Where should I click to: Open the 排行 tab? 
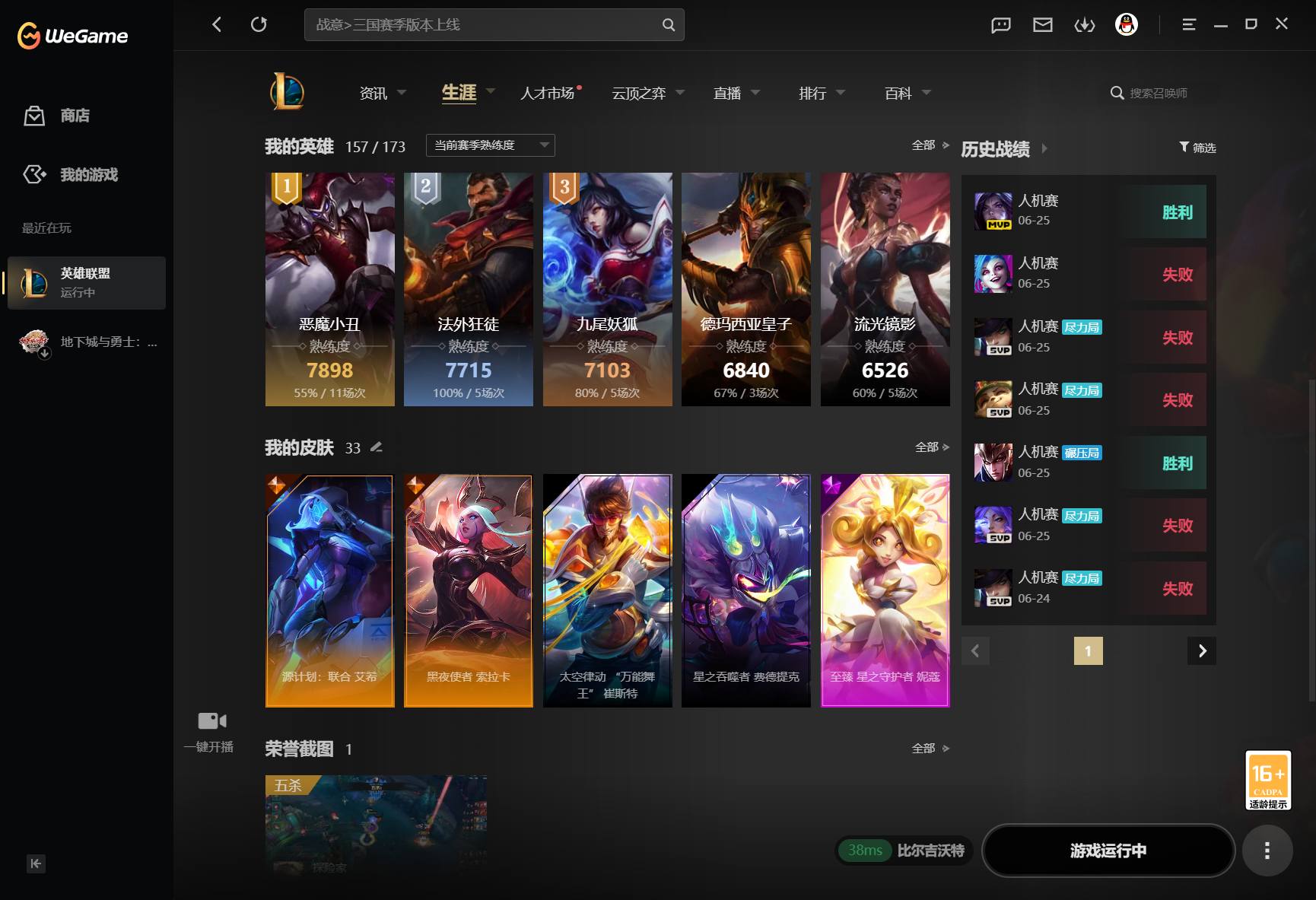(812, 93)
